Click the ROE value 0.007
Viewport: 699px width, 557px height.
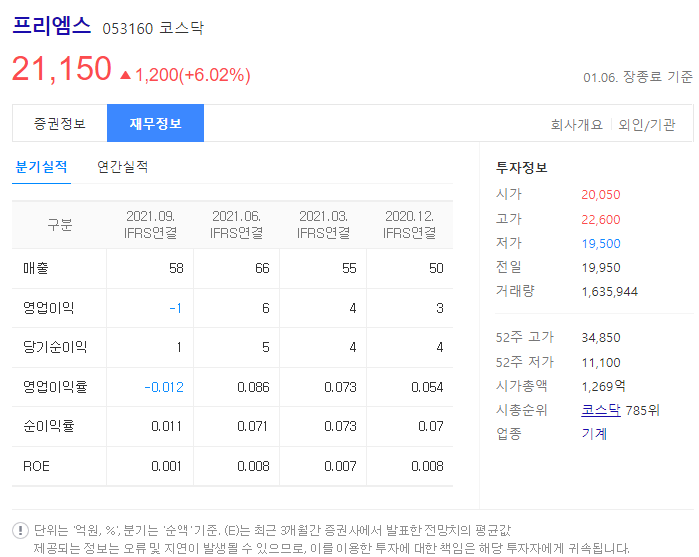pyautogui.click(x=340, y=466)
